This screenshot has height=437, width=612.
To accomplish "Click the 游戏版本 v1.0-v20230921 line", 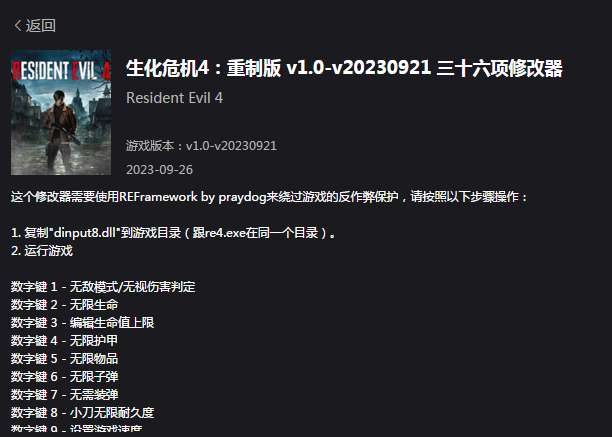I will coord(201,146).
